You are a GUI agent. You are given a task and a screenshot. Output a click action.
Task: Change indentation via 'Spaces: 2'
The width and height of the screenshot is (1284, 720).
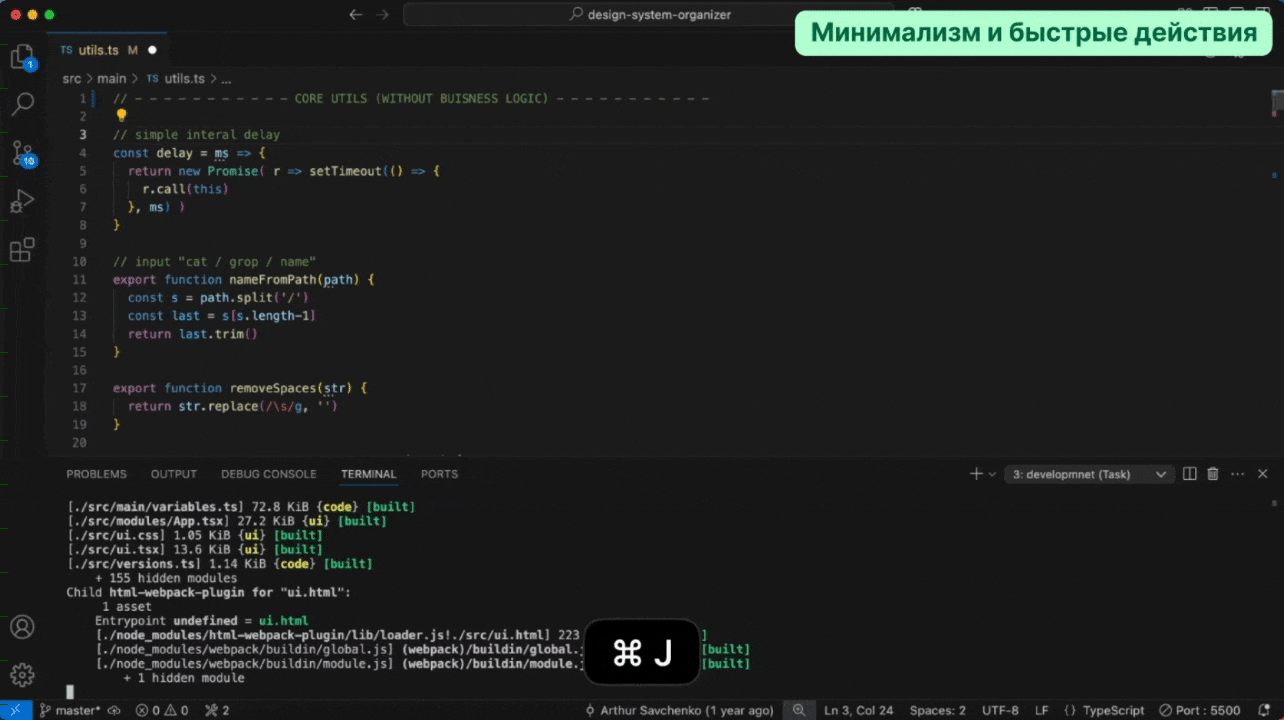pos(938,710)
